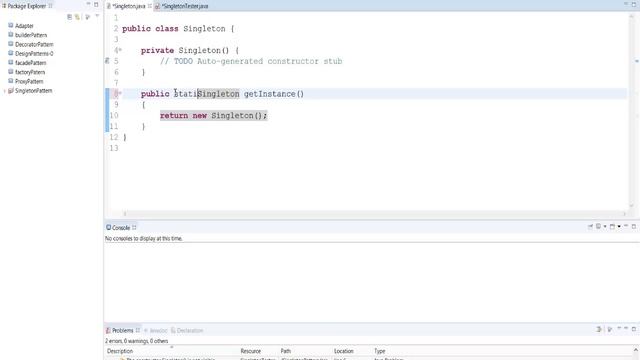Viewport: 640px width, 360px height.
Task: Maximize the Problems view
Action: point(634,329)
